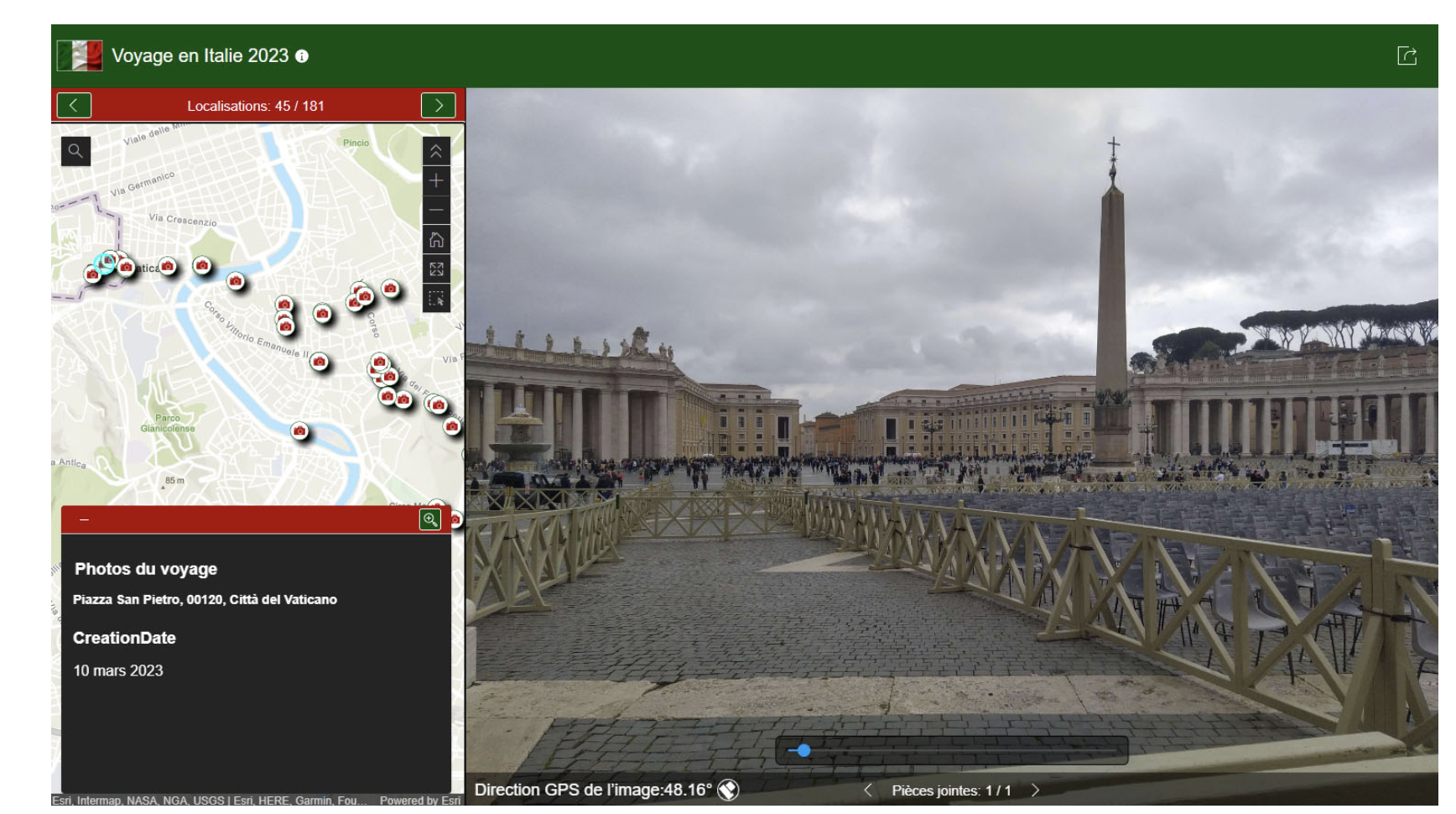Show previous attachment in Pièces jointes
The width and height of the screenshot is (1456, 814).
[x=868, y=791]
